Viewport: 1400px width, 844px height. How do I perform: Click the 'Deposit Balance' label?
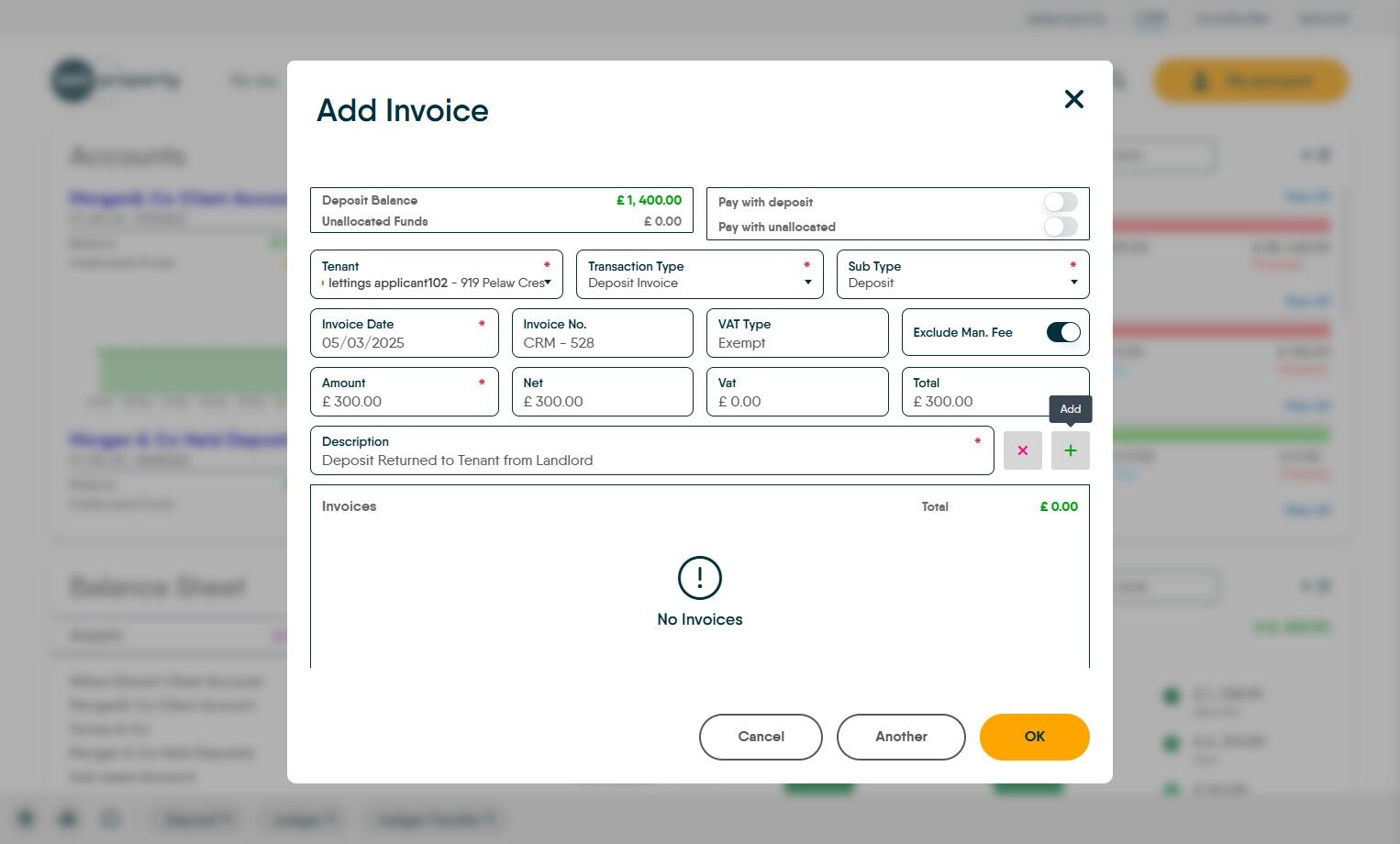[370, 200]
